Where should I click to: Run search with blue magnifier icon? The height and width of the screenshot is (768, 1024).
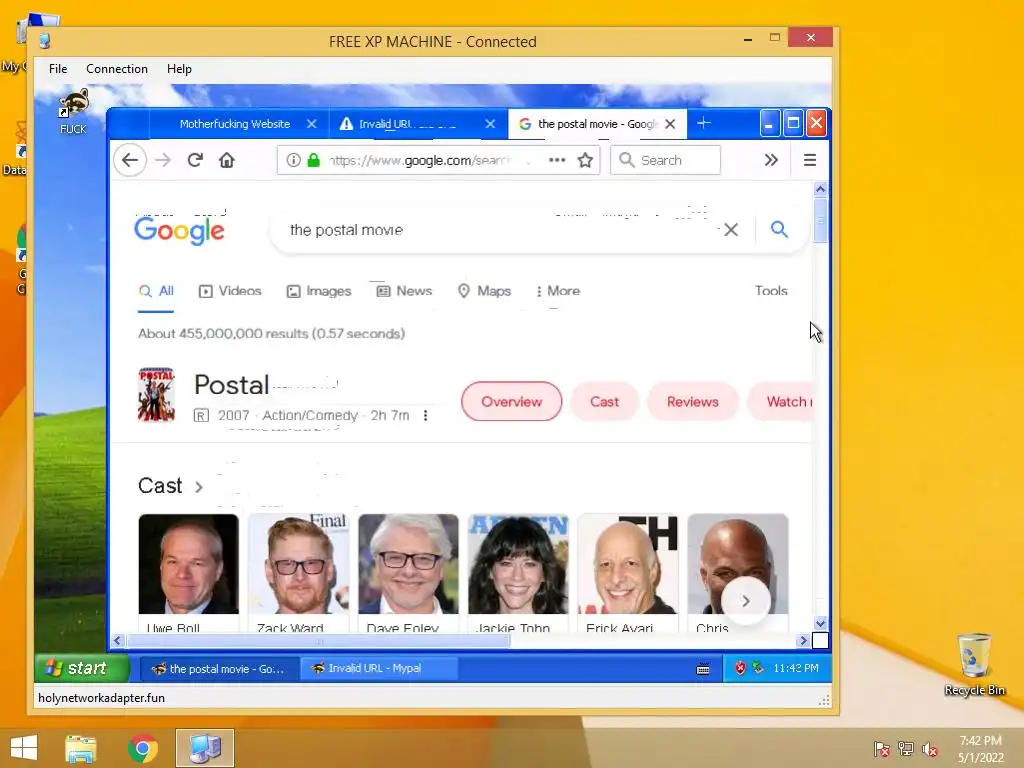pyautogui.click(x=778, y=229)
